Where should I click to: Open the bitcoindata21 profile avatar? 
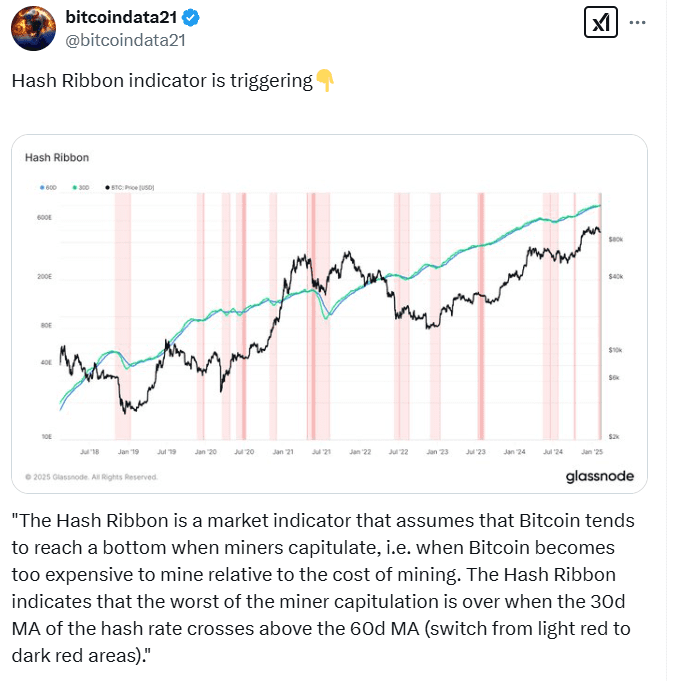pyautogui.click(x=33, y=28)
